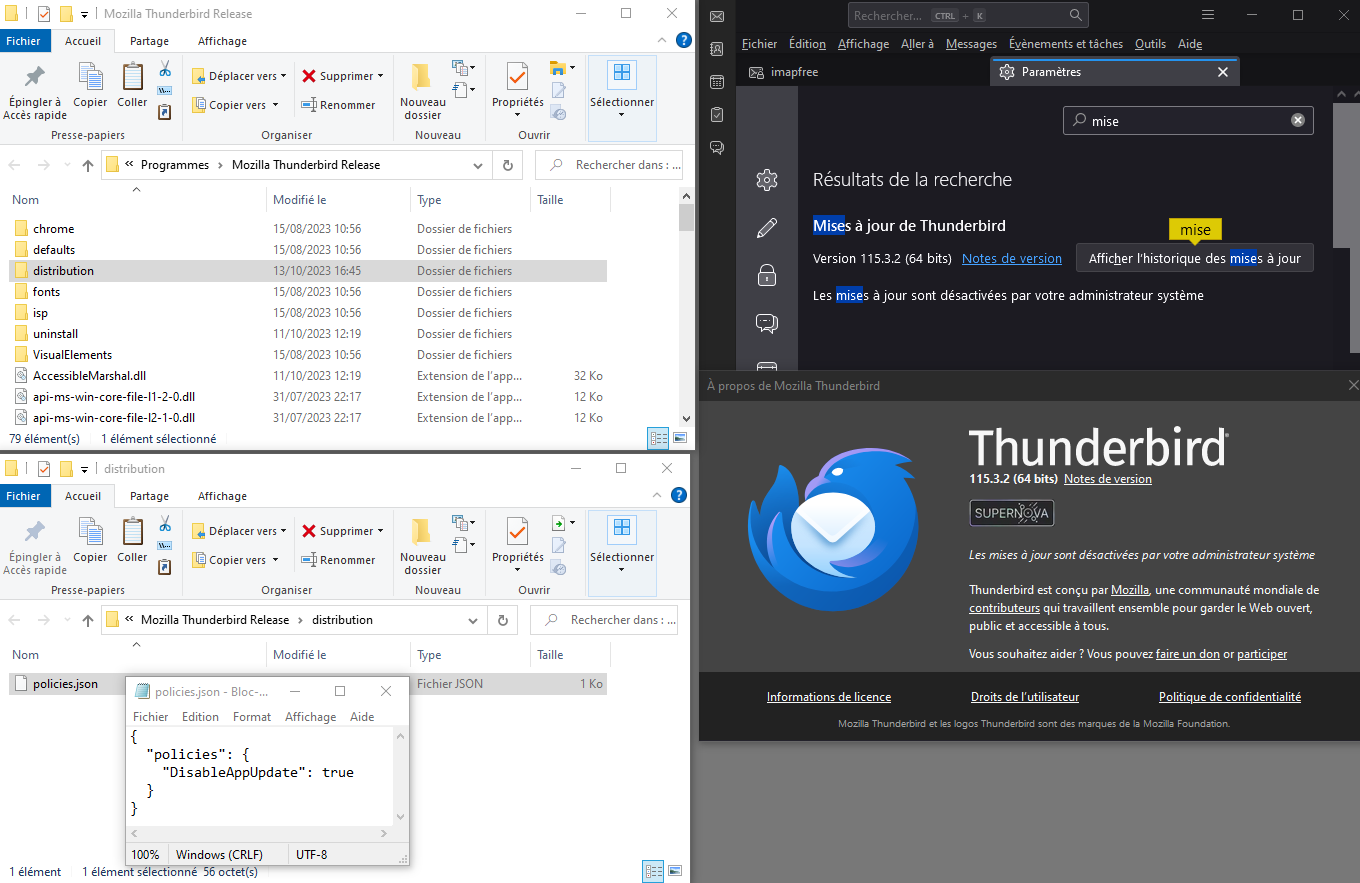Image resolution: width=1360 pixels, height=883 pixels.
Task: Click Épingler à Accès rapide in Mozilla Thunderbird Release window
Action: tap(35, 92)
